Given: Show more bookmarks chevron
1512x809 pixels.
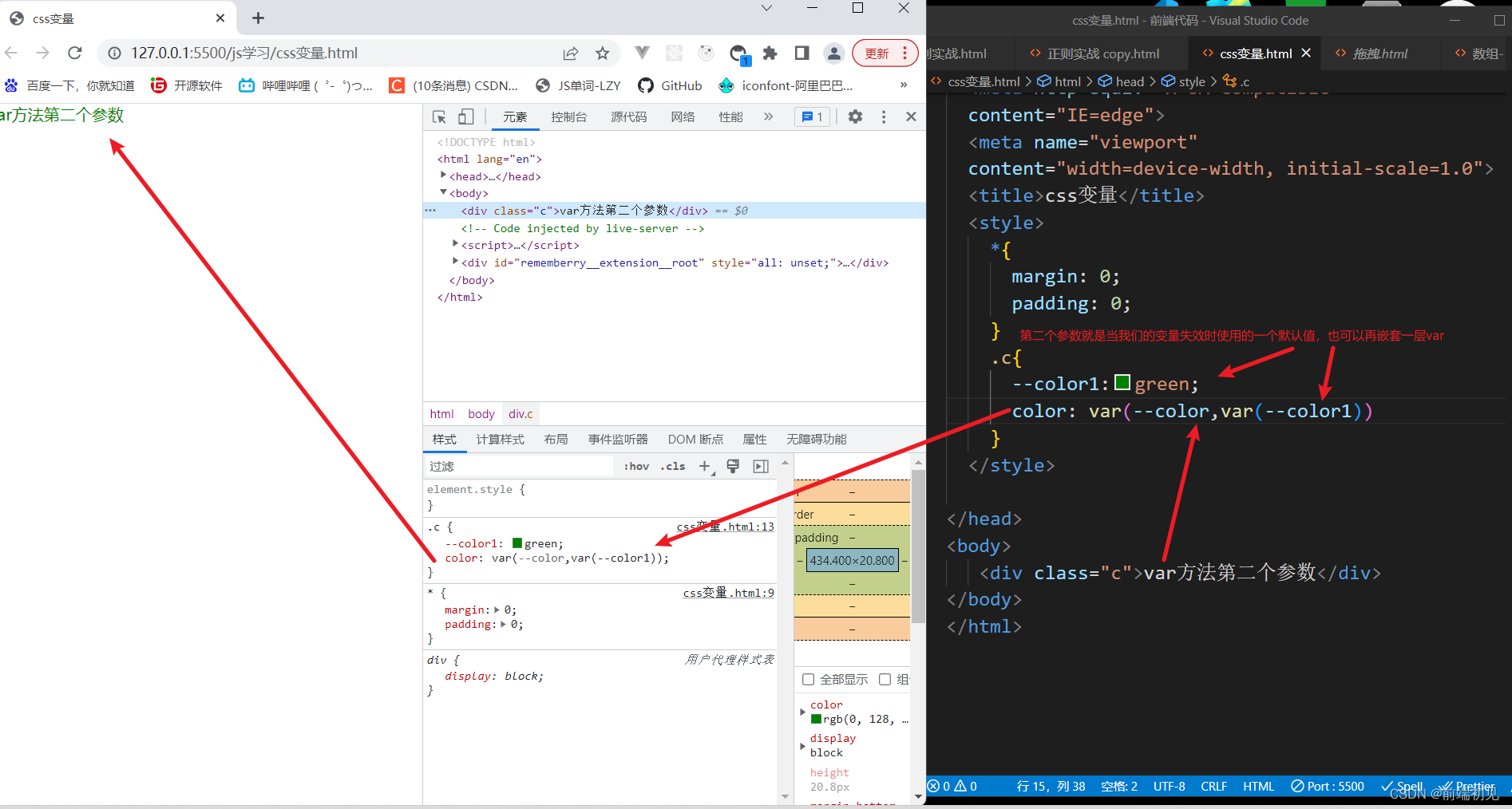Looking at the screenshot, I should 904,85.
